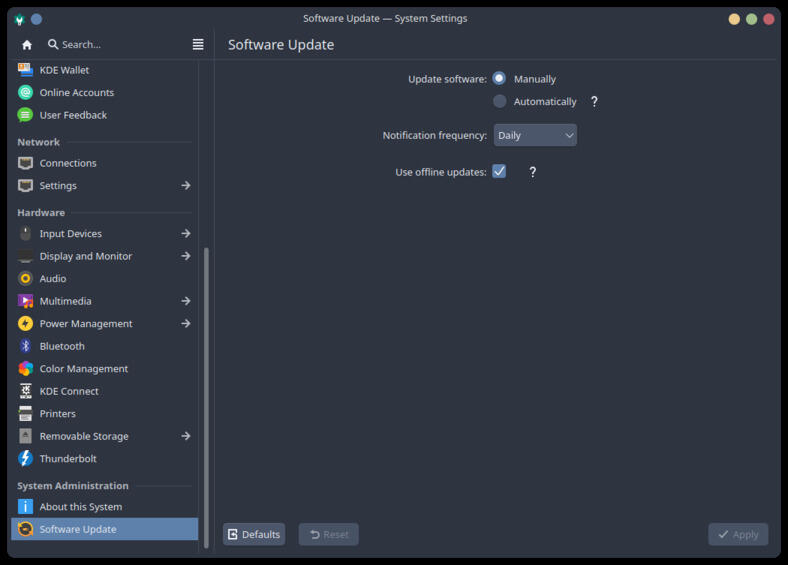The image size is (788, 565).
Task: Click the Network Settings icon
Action: click(25, 185)
